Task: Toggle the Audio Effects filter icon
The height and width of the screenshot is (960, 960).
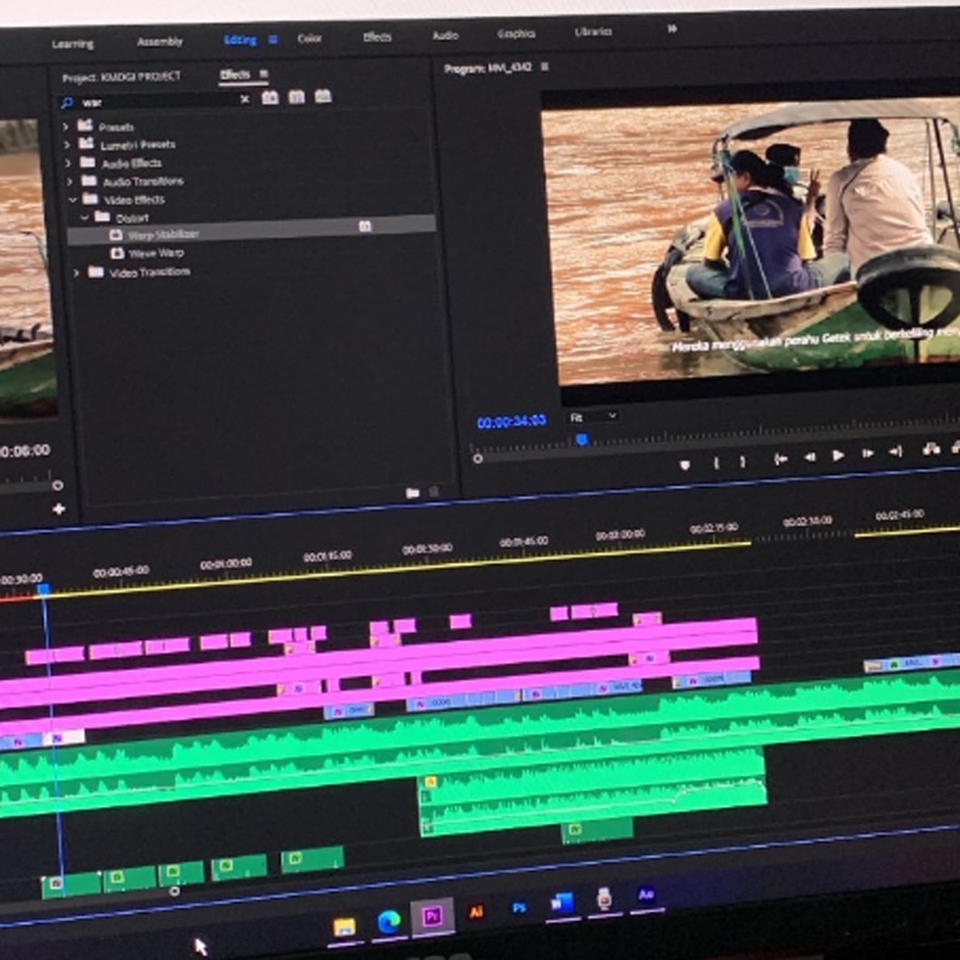Action: (296, 97)
